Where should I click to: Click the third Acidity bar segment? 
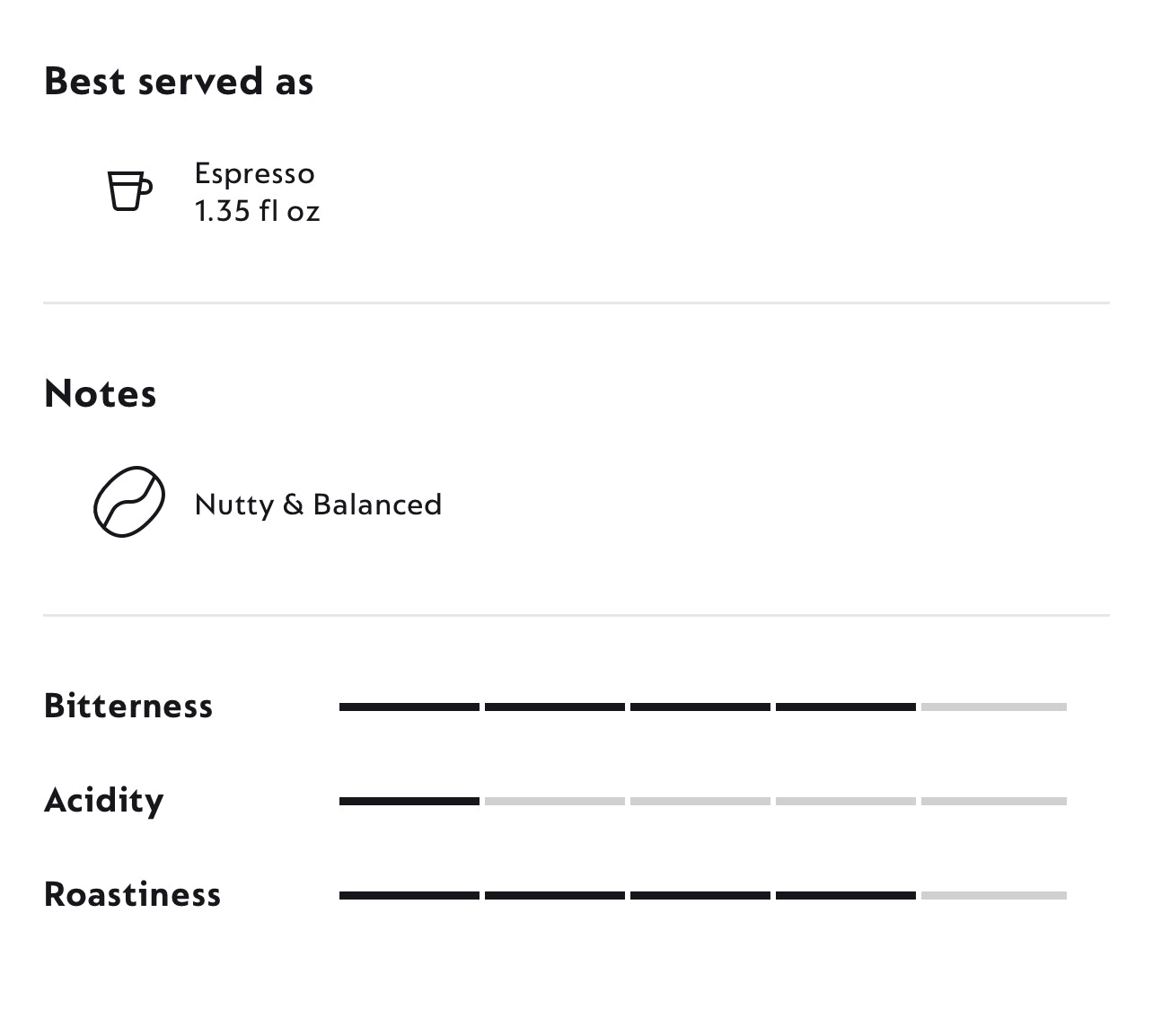pyautogui.click(x=700, y=802)
